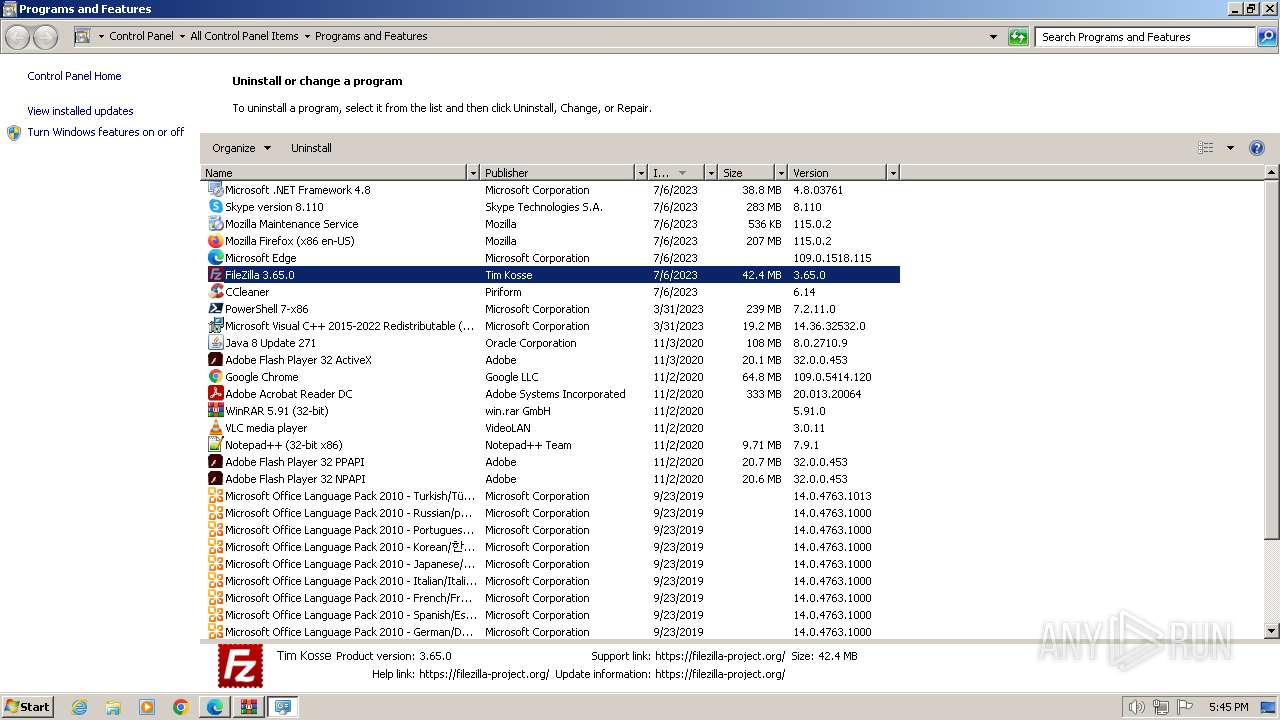Select the WinRAR 5.91 icon

pos(215,411)
